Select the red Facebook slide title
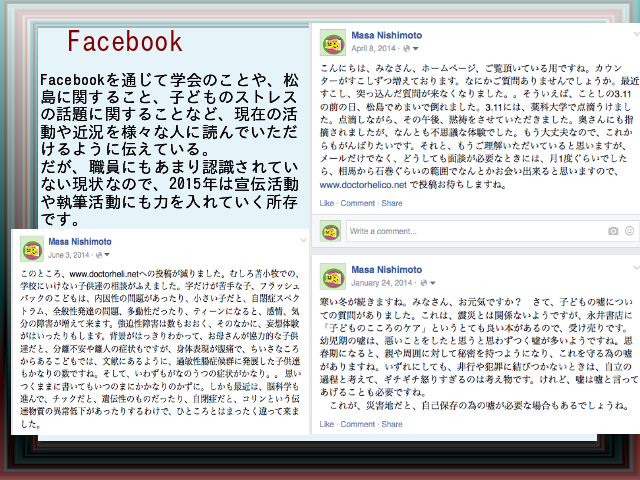 click(125, 42)
